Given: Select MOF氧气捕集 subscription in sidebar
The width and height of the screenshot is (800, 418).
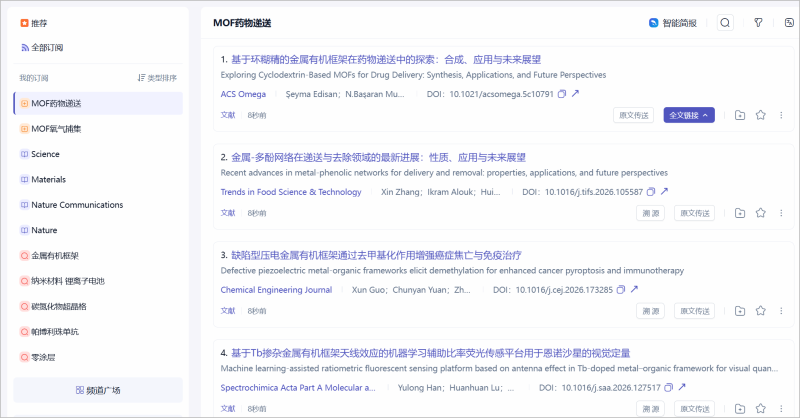Looking at the screenshot, I should click(69, 128).
